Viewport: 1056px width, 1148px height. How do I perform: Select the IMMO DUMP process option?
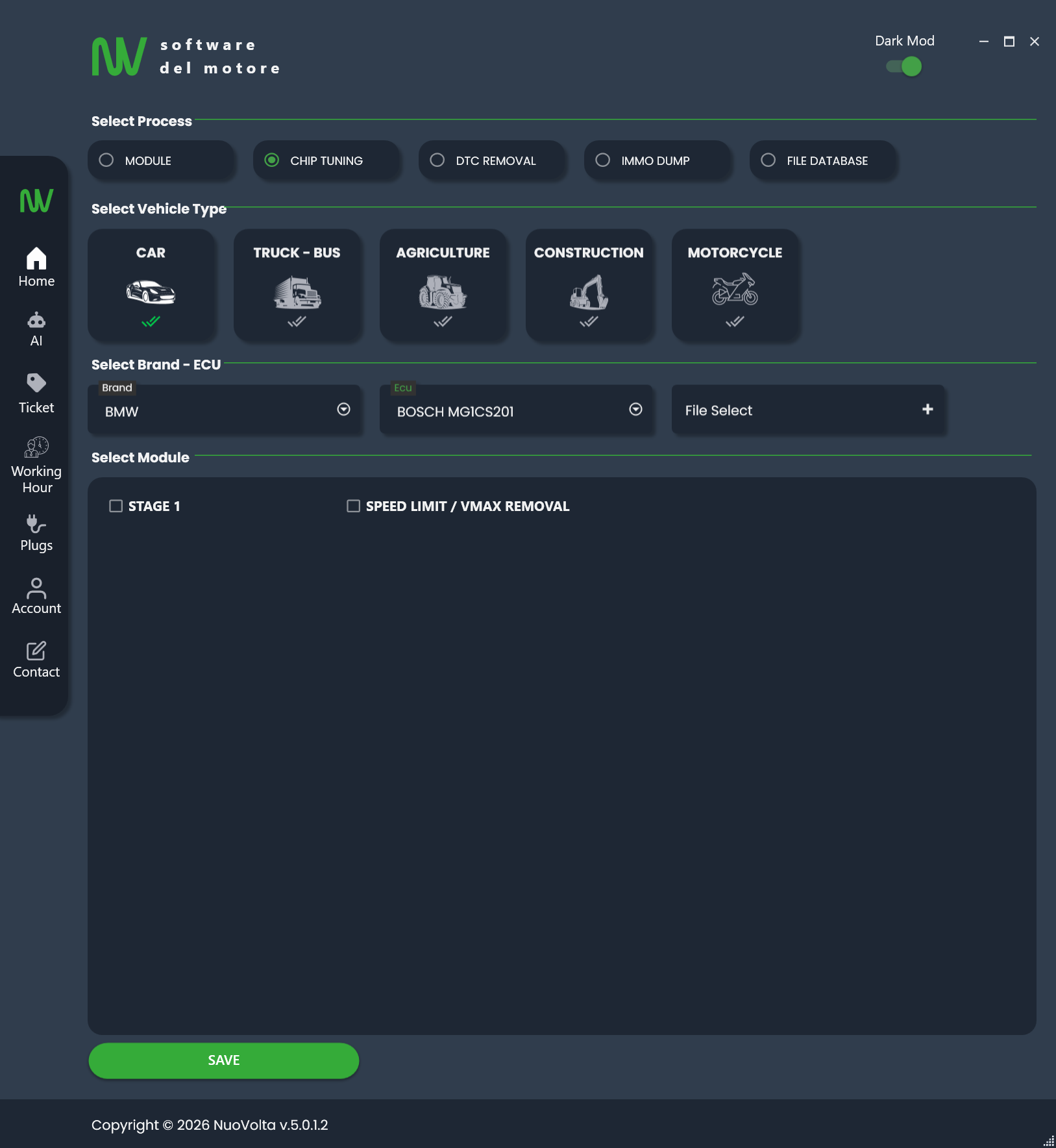pyautogui.click(x=603, y=160)
